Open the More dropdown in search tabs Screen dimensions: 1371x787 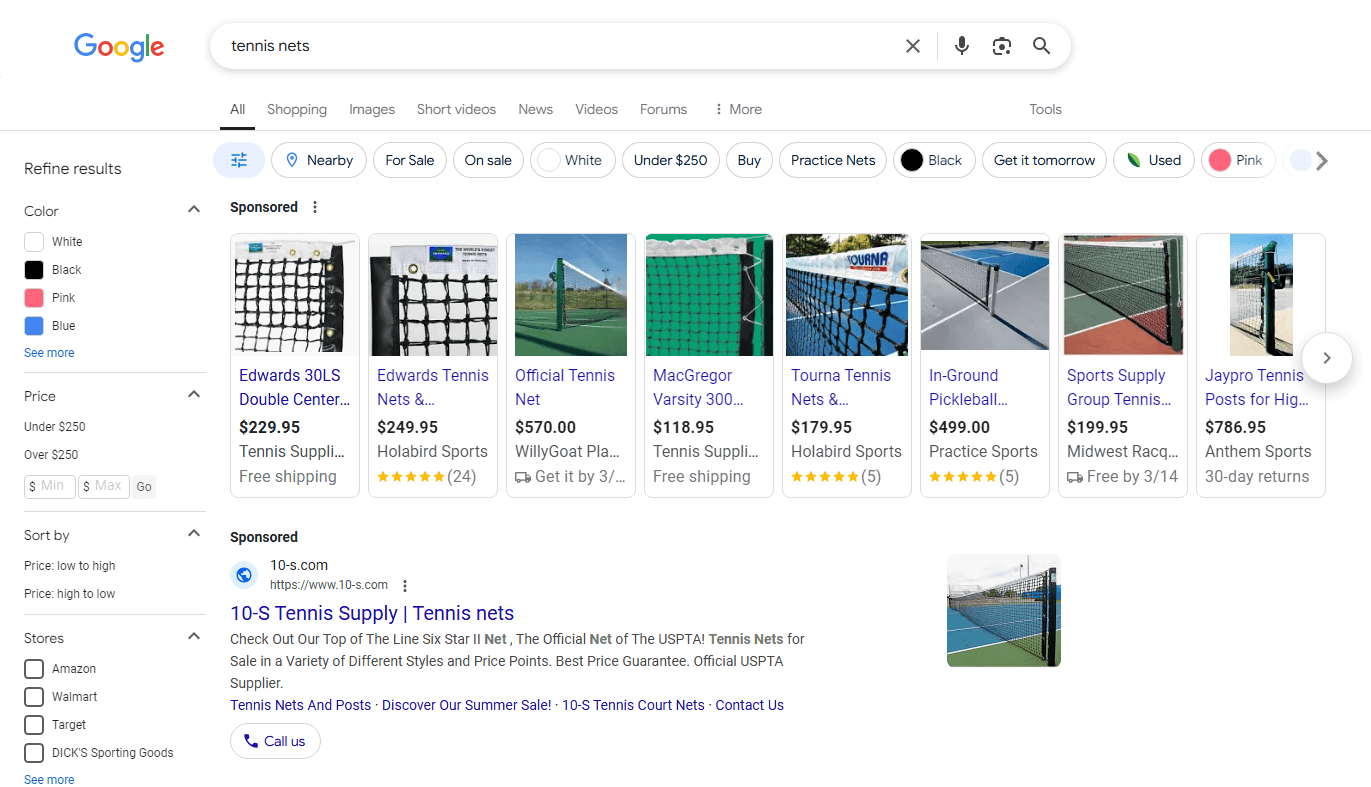click(738, 109)
